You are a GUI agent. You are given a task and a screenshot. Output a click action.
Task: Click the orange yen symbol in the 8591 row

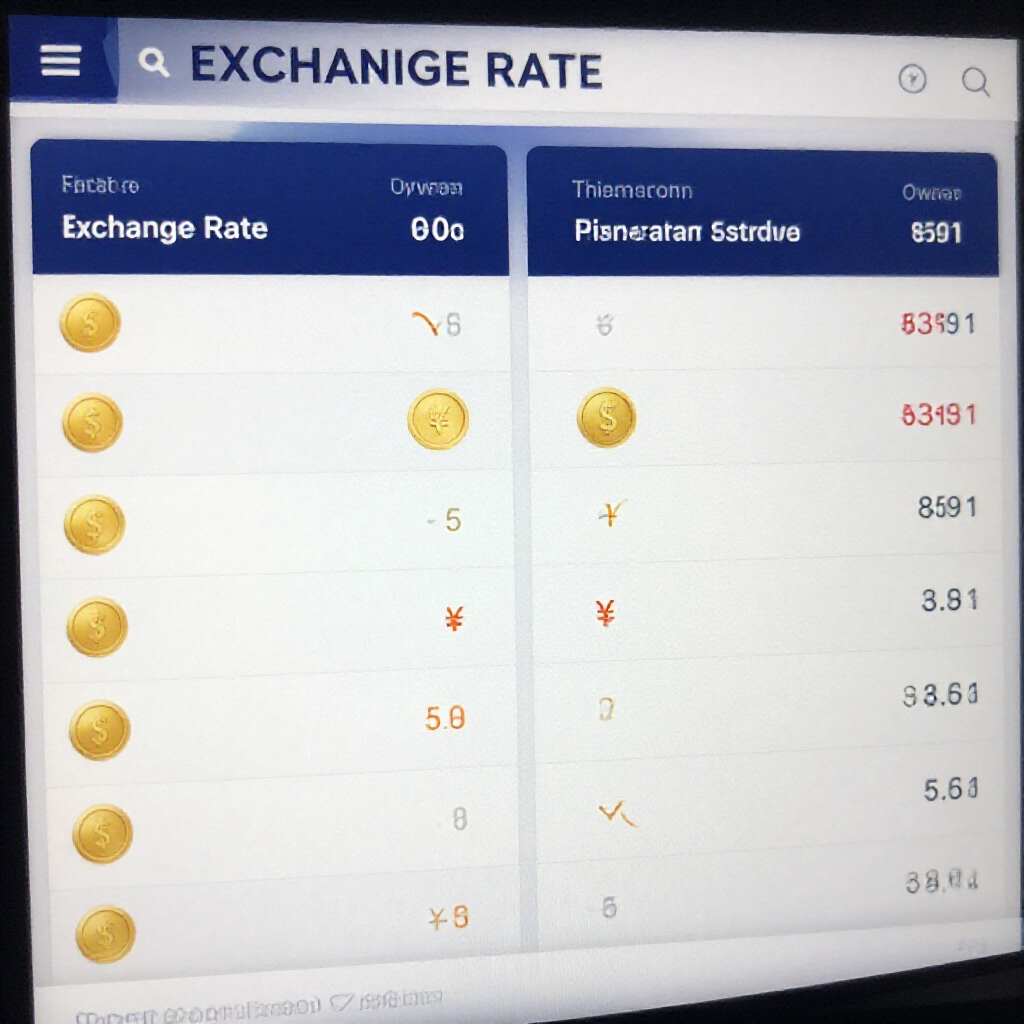pyautogui.click(x=611, y=514)
